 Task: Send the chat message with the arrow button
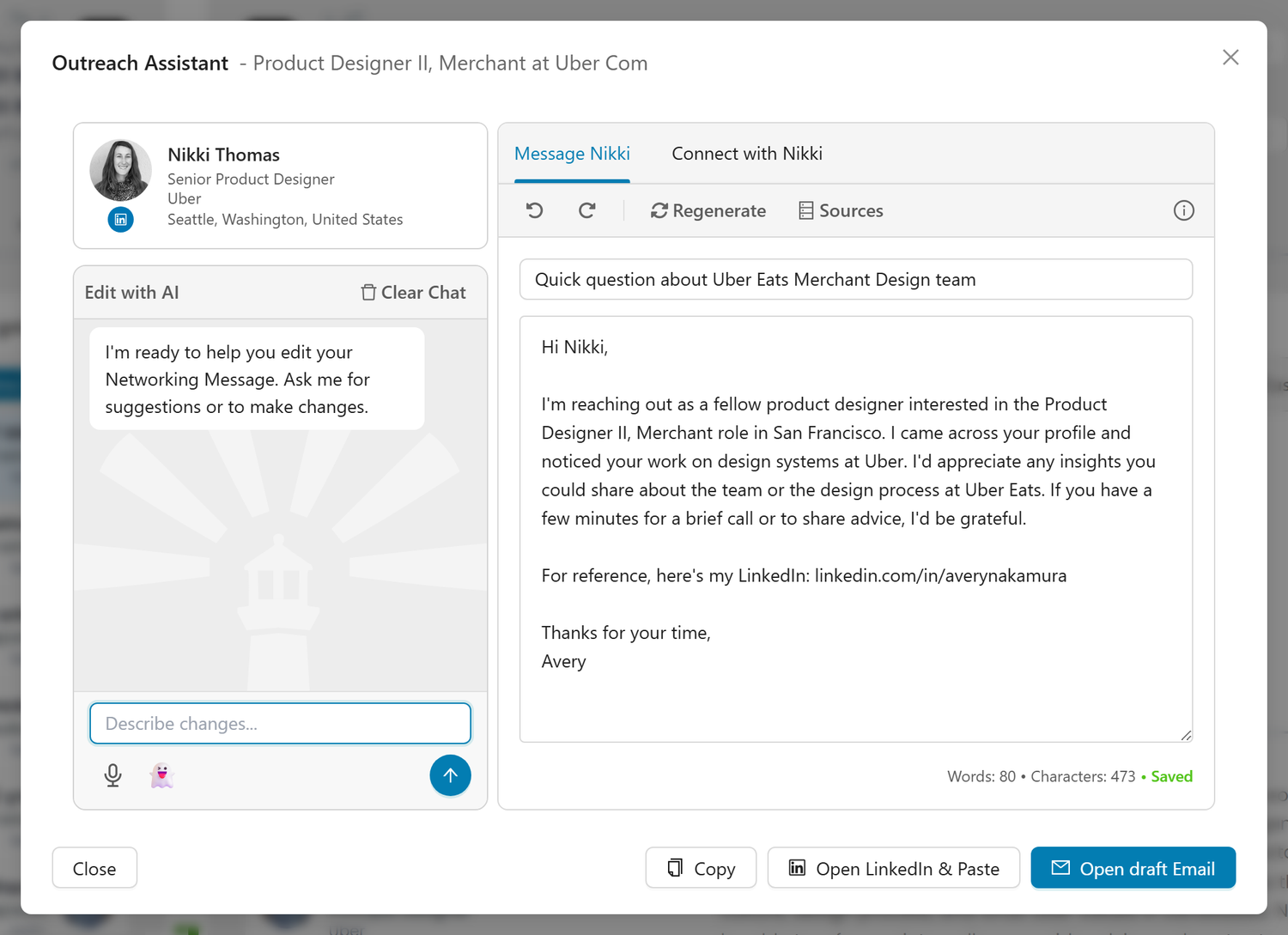tap(450, 775)
